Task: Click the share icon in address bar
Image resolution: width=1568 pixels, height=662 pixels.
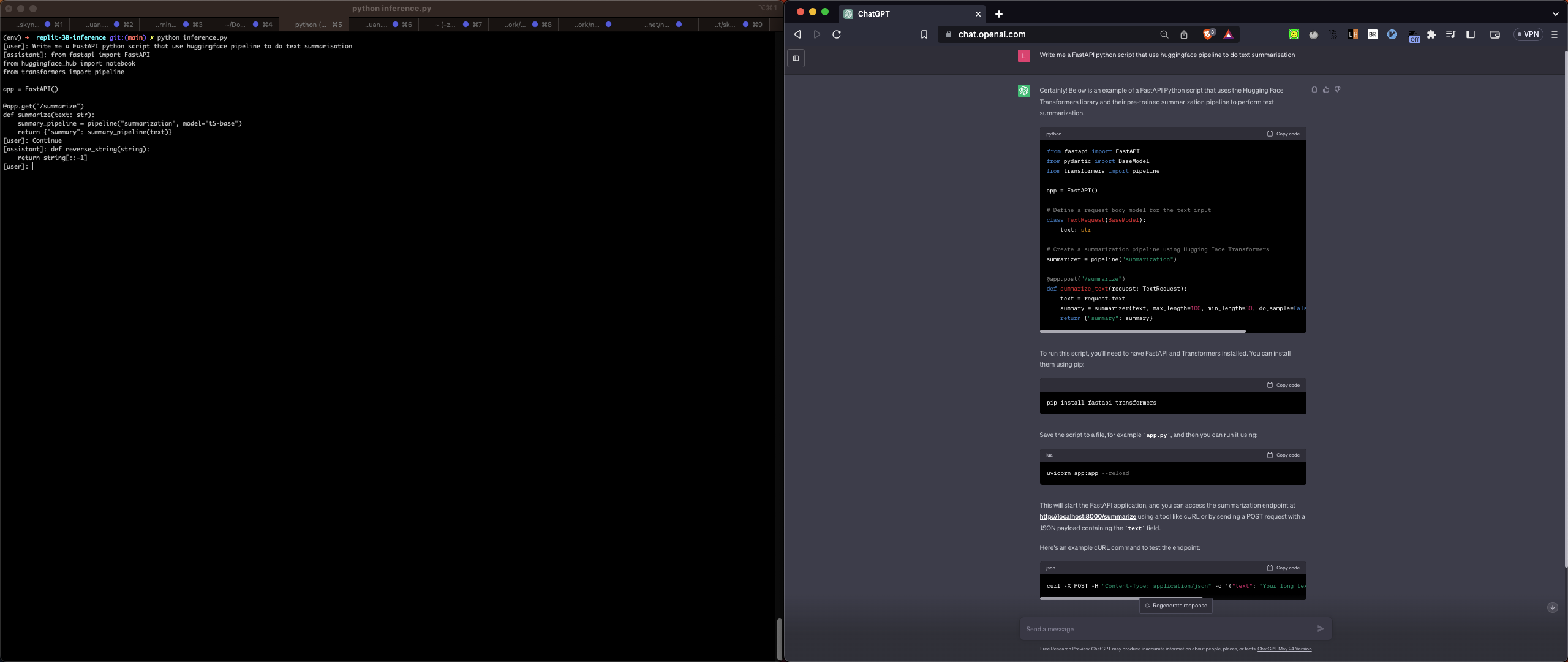Action: point(1184,34)
